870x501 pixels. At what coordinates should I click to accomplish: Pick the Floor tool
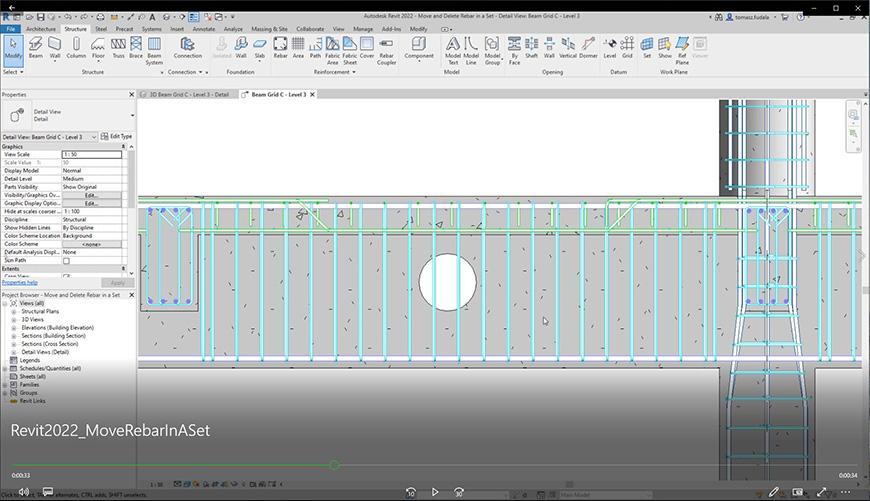[98, 48]
